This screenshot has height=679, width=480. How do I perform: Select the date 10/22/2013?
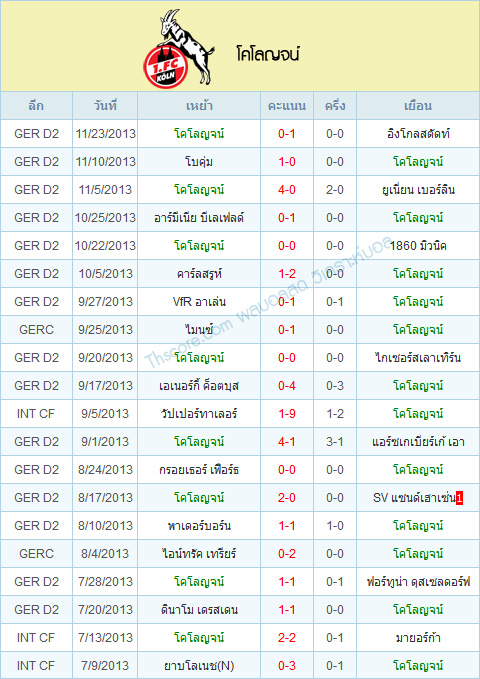(105, 246)
